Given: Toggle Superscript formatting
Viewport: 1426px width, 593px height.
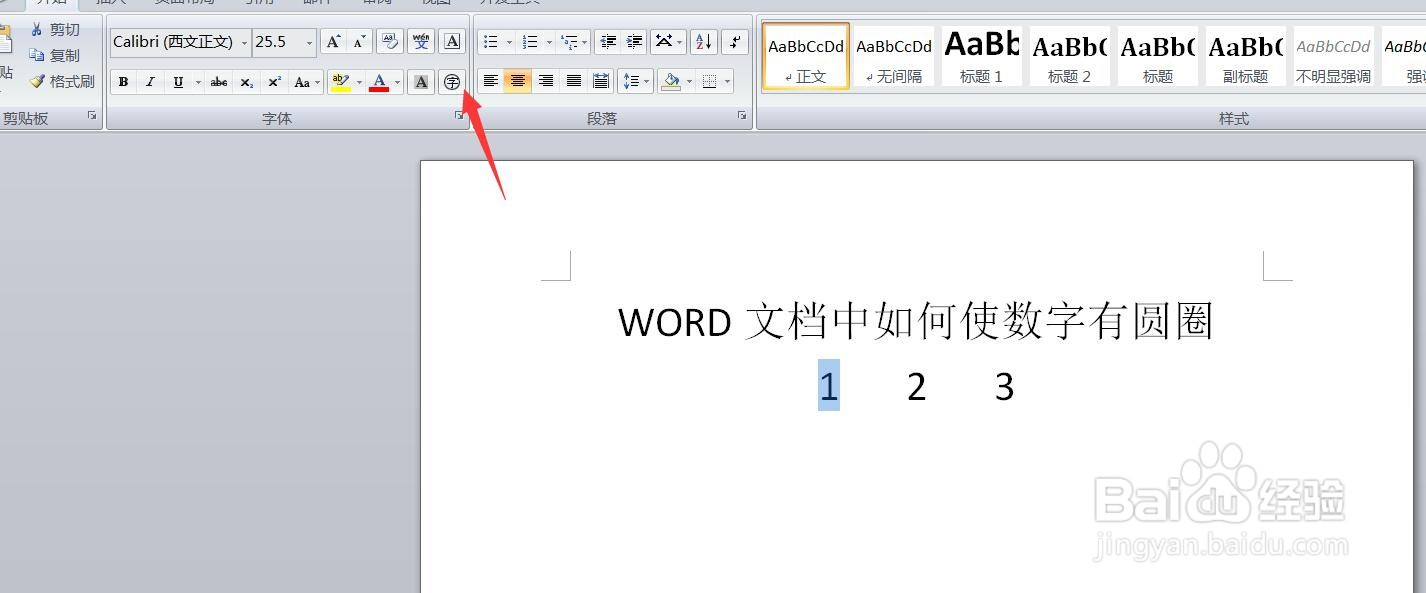Looking at the screenshot, I should pyautogui.click(x=274, y=82).
